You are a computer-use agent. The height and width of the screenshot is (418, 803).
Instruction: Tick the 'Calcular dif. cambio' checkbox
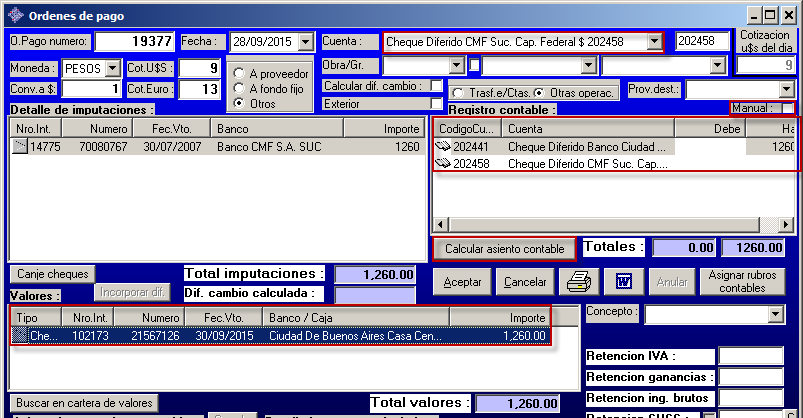[436, 86]
